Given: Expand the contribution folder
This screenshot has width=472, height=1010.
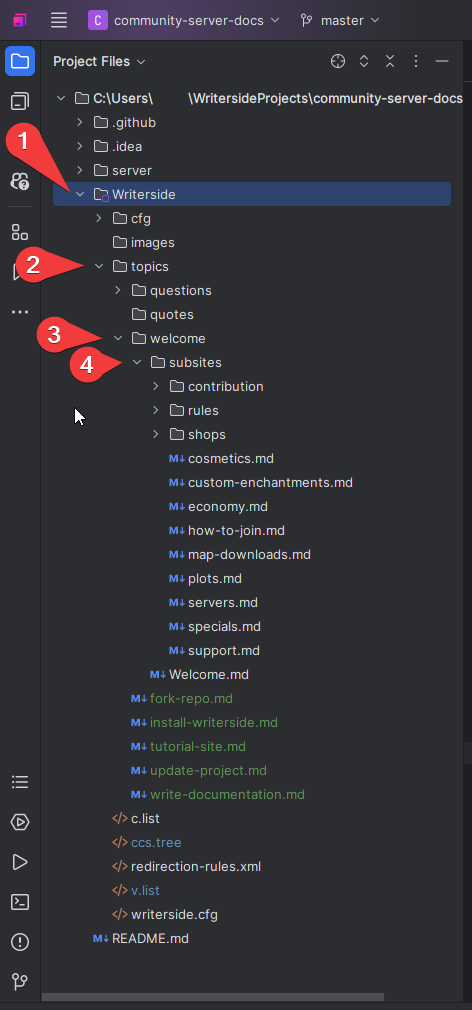Looking at the screenshot, I should tap(156, 386).
